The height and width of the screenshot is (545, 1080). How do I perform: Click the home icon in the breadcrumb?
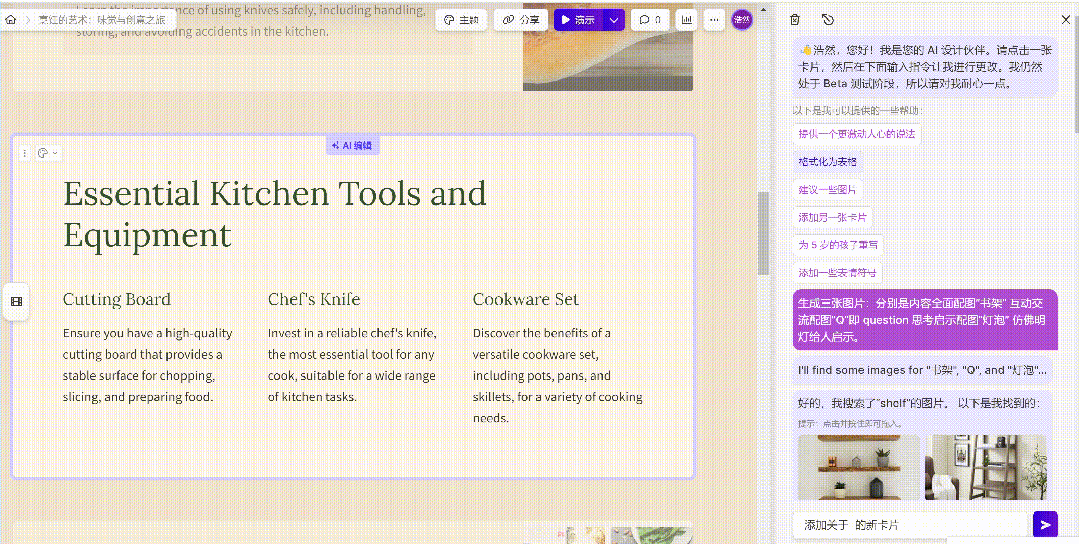click(x=11, y=19)
